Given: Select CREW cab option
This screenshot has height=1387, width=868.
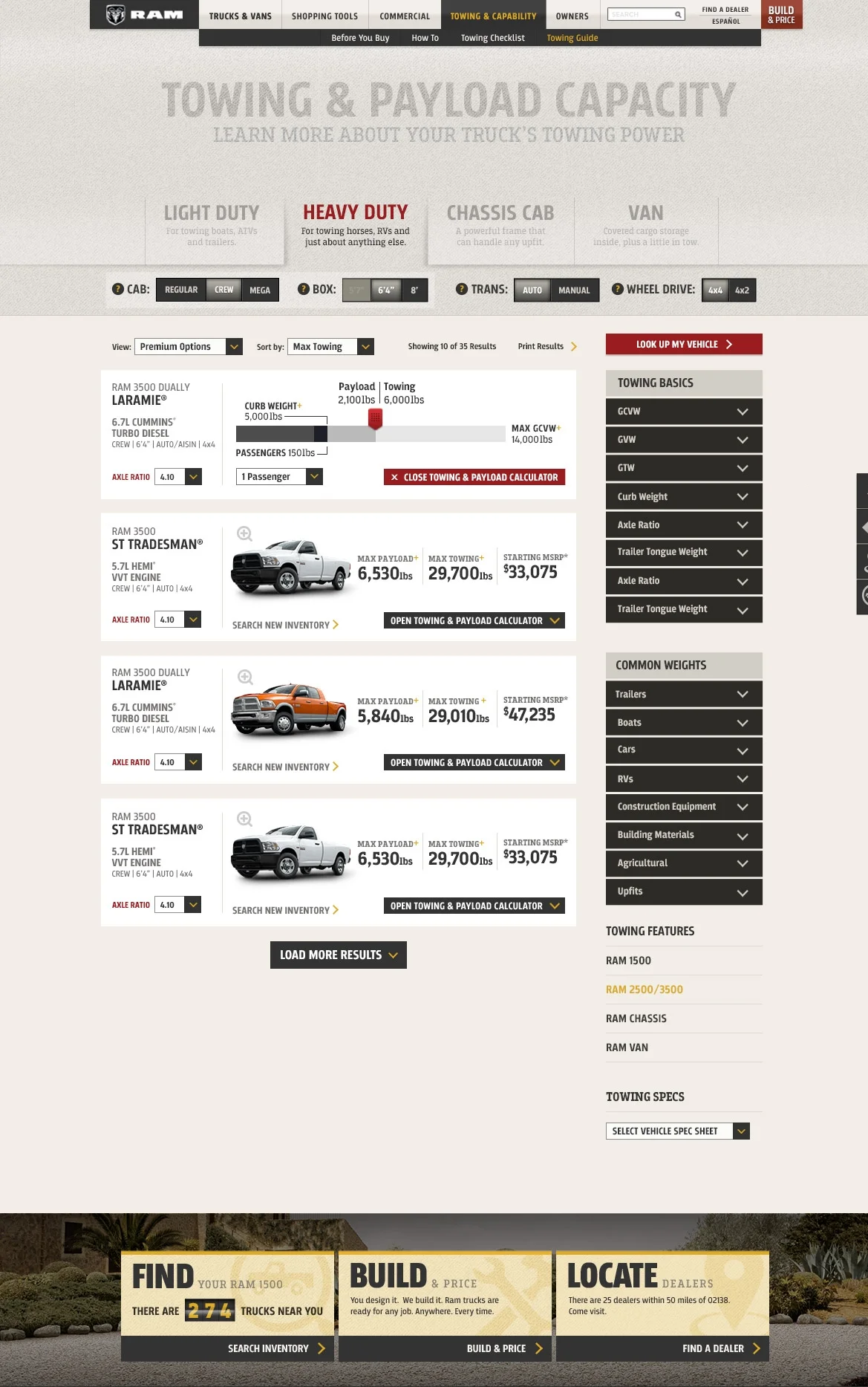Looking at the screenshot, I should coord(223,290).
